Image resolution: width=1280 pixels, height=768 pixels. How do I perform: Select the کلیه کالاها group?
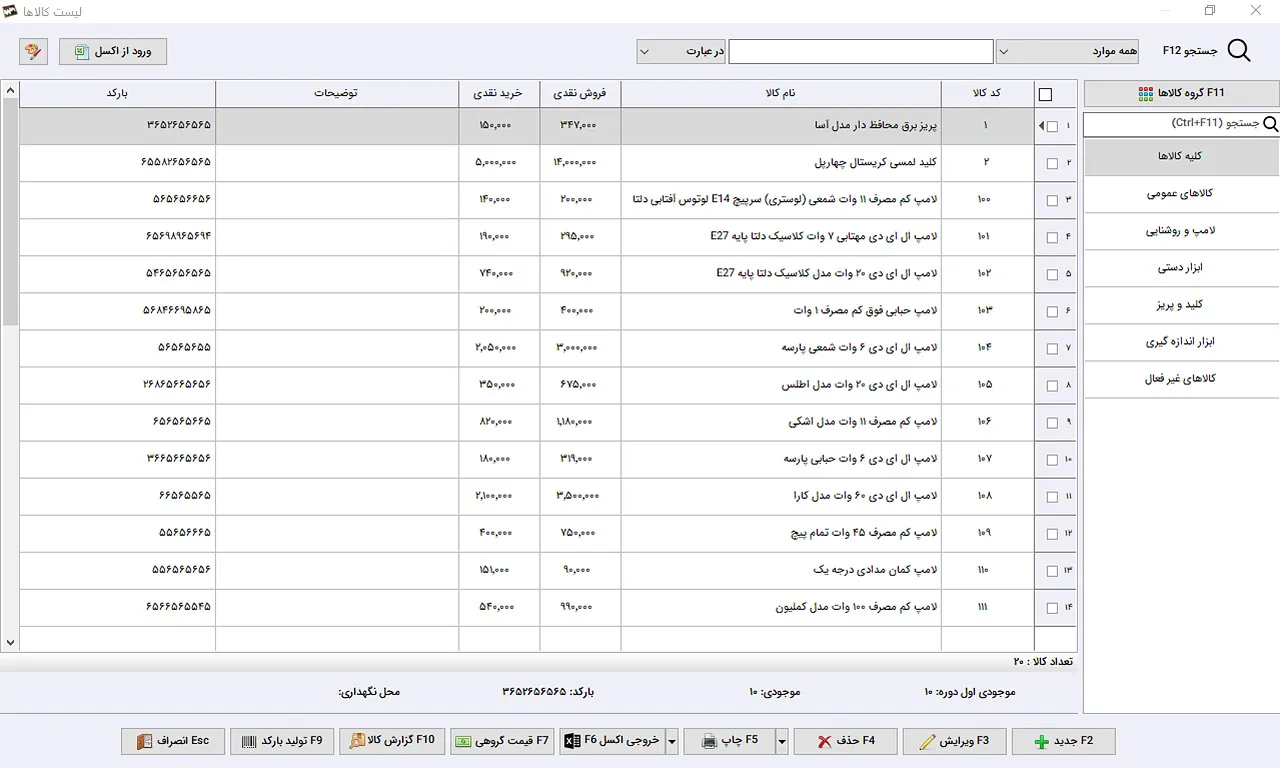[x=1181, y=157]
